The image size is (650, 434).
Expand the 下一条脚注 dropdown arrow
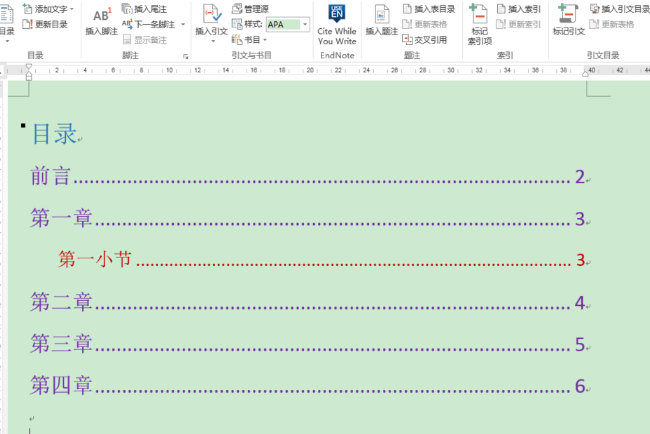coord(183,24)
